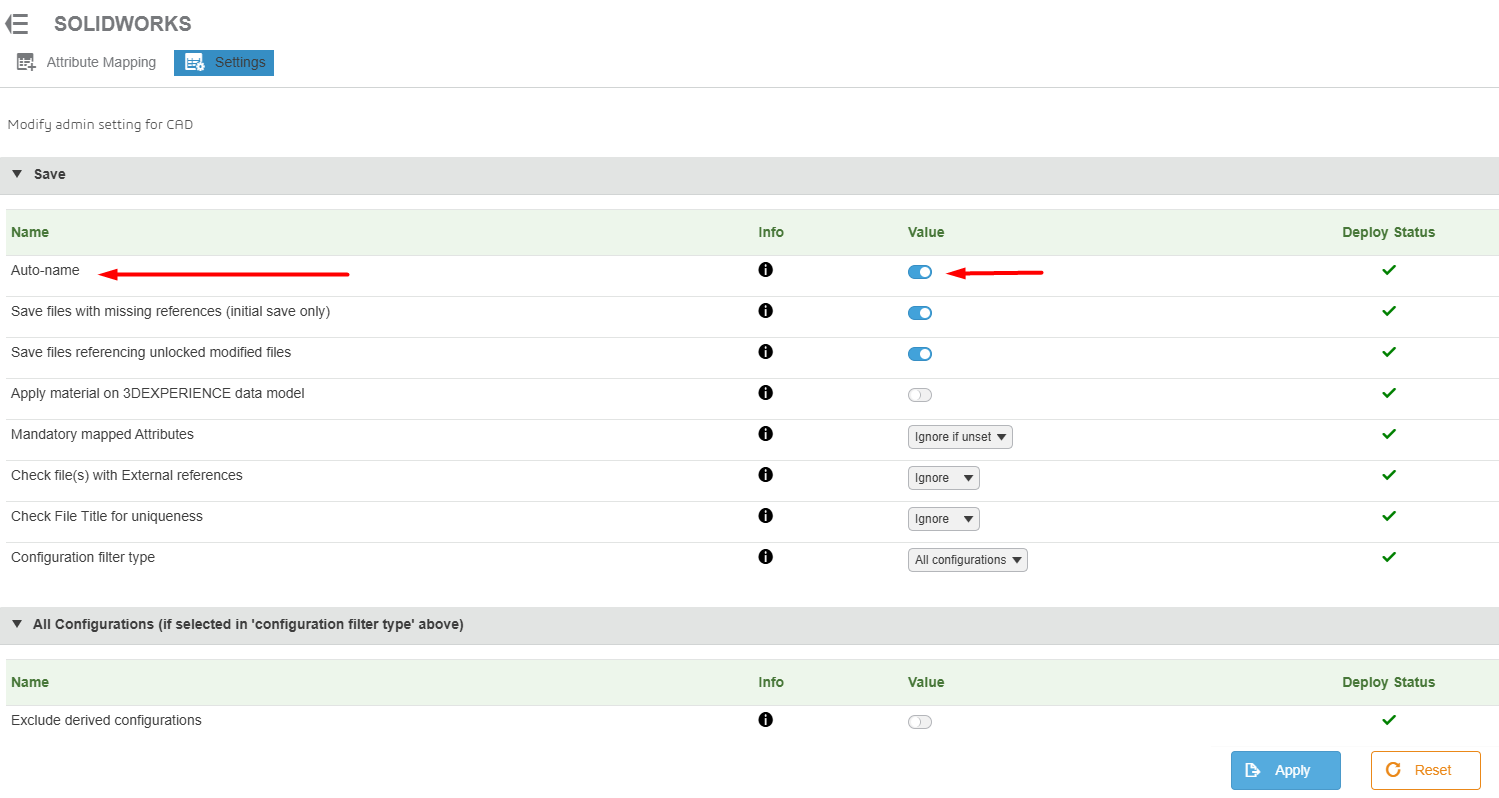Viewport: 1499px width, 798px height.
Task: Open the Attribute Mapping tab
Action: pos(87,62)
